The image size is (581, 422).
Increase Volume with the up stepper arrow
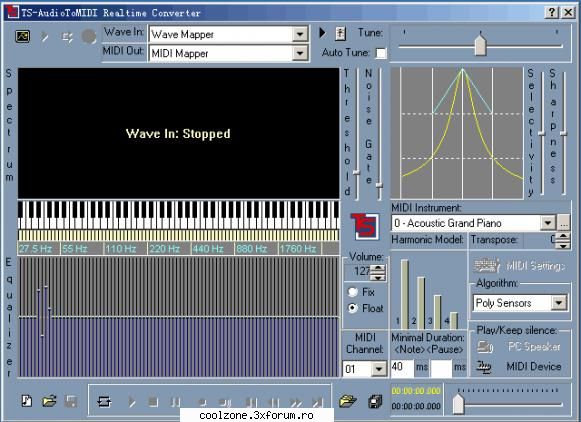(379, 268)
